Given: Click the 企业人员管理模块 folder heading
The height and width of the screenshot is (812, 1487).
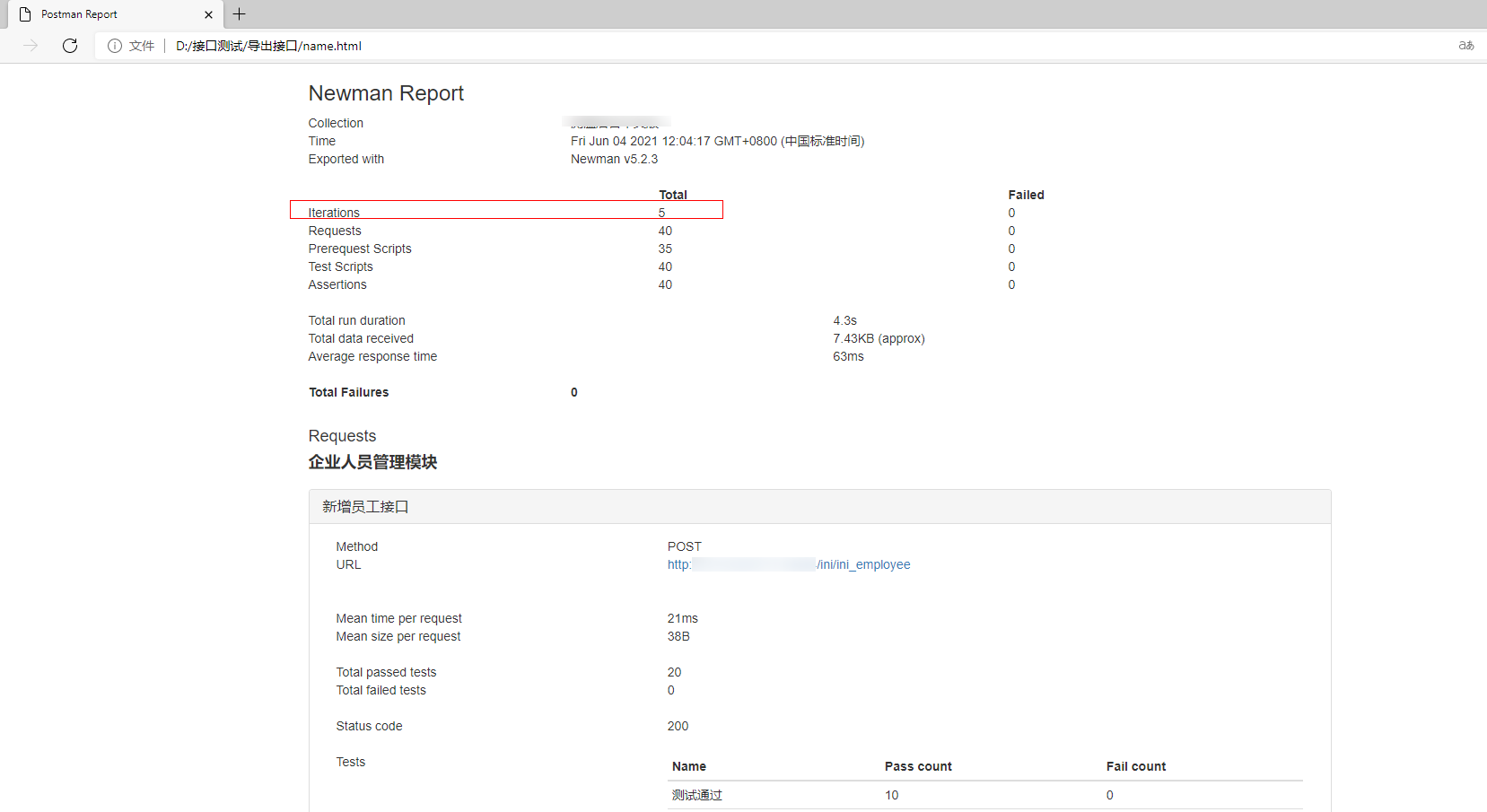Looking at the screenshot, I should (x=373, y=462).
